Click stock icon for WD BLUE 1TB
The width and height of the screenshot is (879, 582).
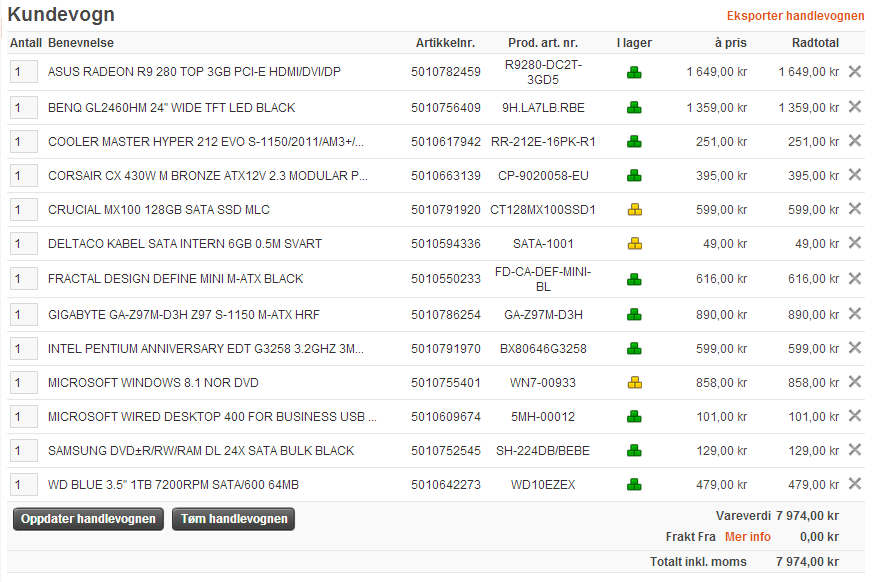[634, 484]
